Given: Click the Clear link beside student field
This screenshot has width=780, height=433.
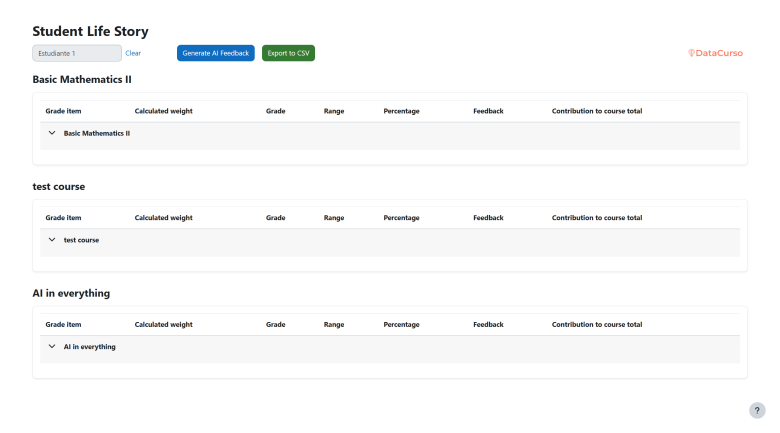Looking at the screenshot, I should point(133,53).
